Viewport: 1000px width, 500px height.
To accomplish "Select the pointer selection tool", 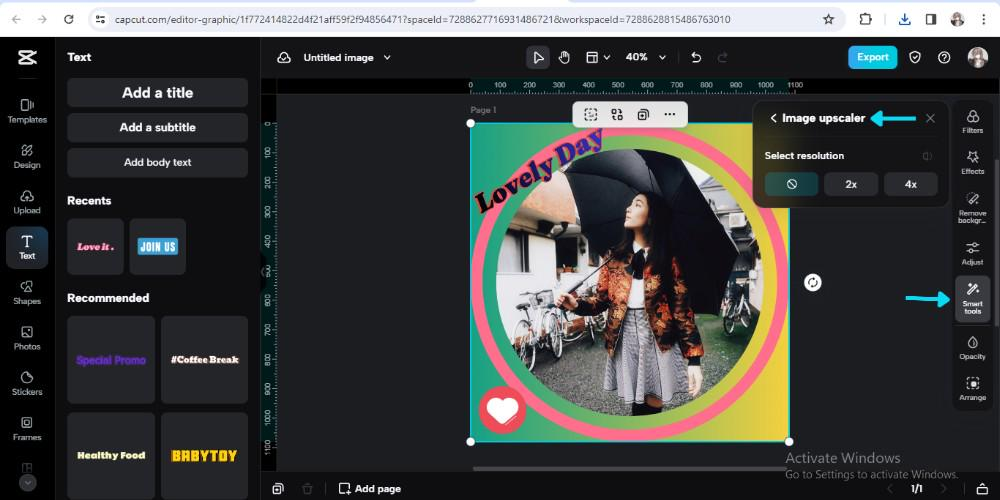I will pos(538,57).
